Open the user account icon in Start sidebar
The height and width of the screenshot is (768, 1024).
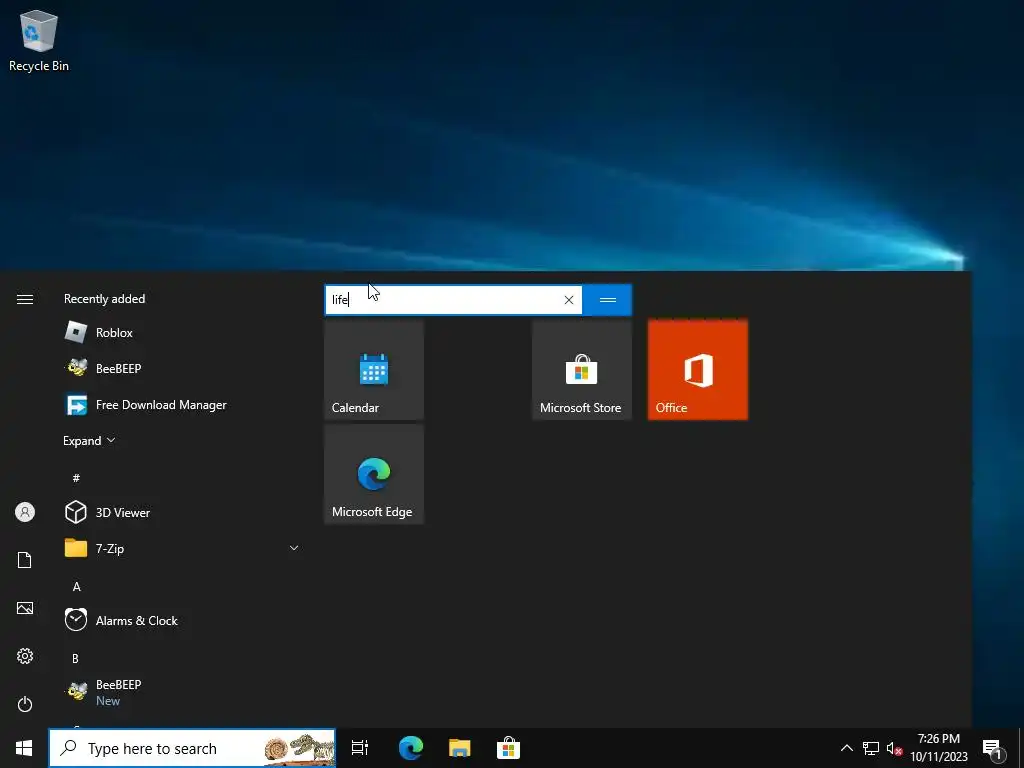click(25, 512)
